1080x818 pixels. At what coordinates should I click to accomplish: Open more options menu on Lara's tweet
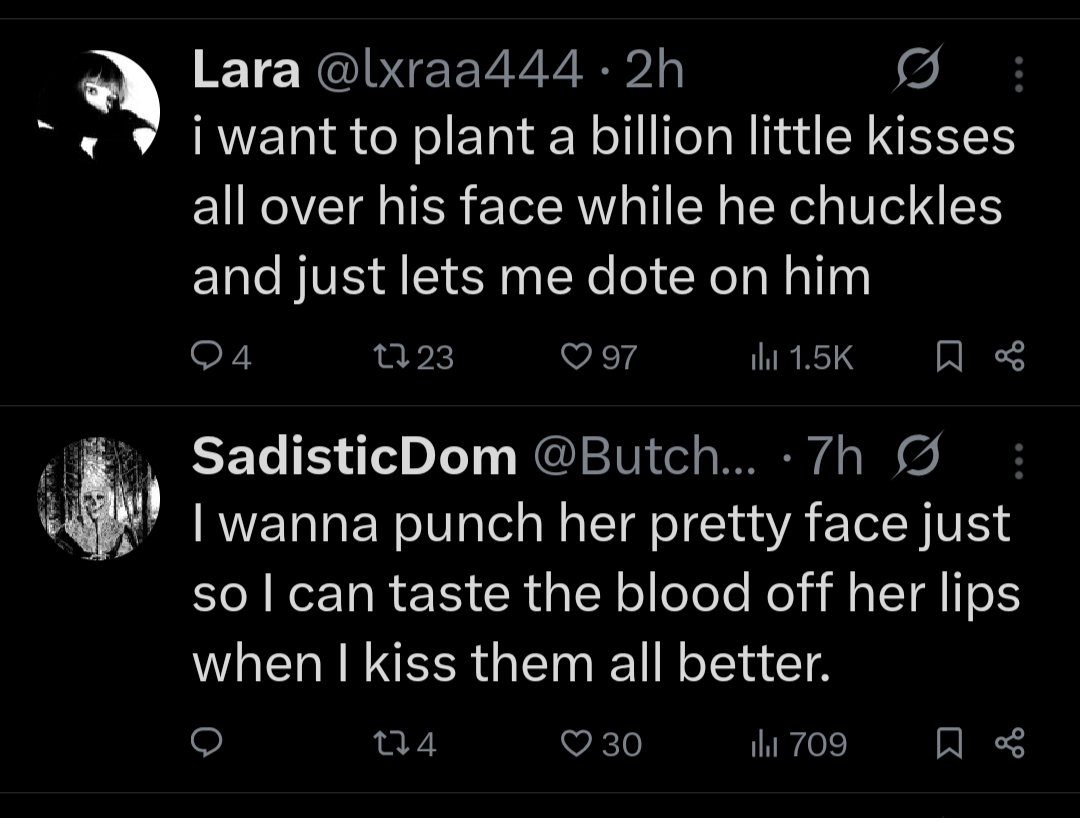pos(1019,74)
